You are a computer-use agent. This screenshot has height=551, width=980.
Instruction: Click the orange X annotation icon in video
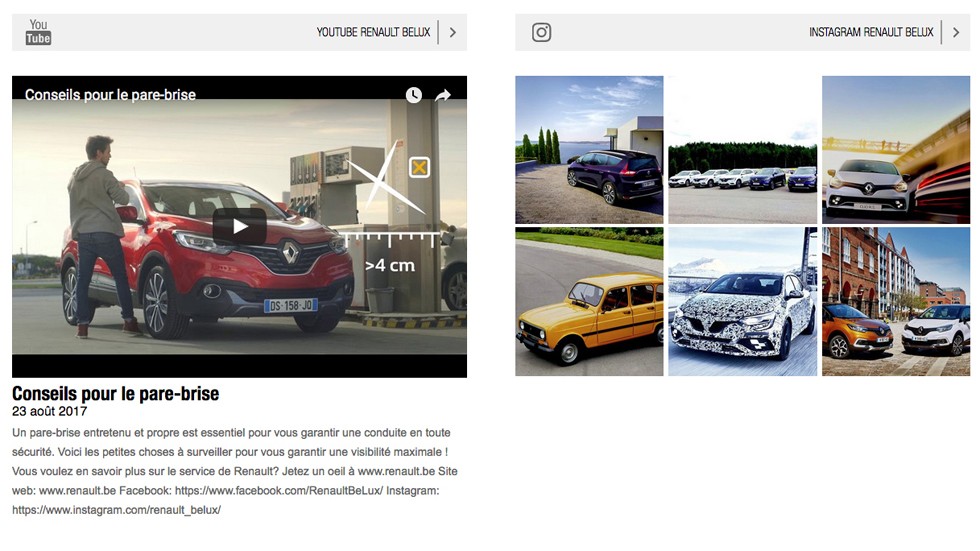[419, 167]
